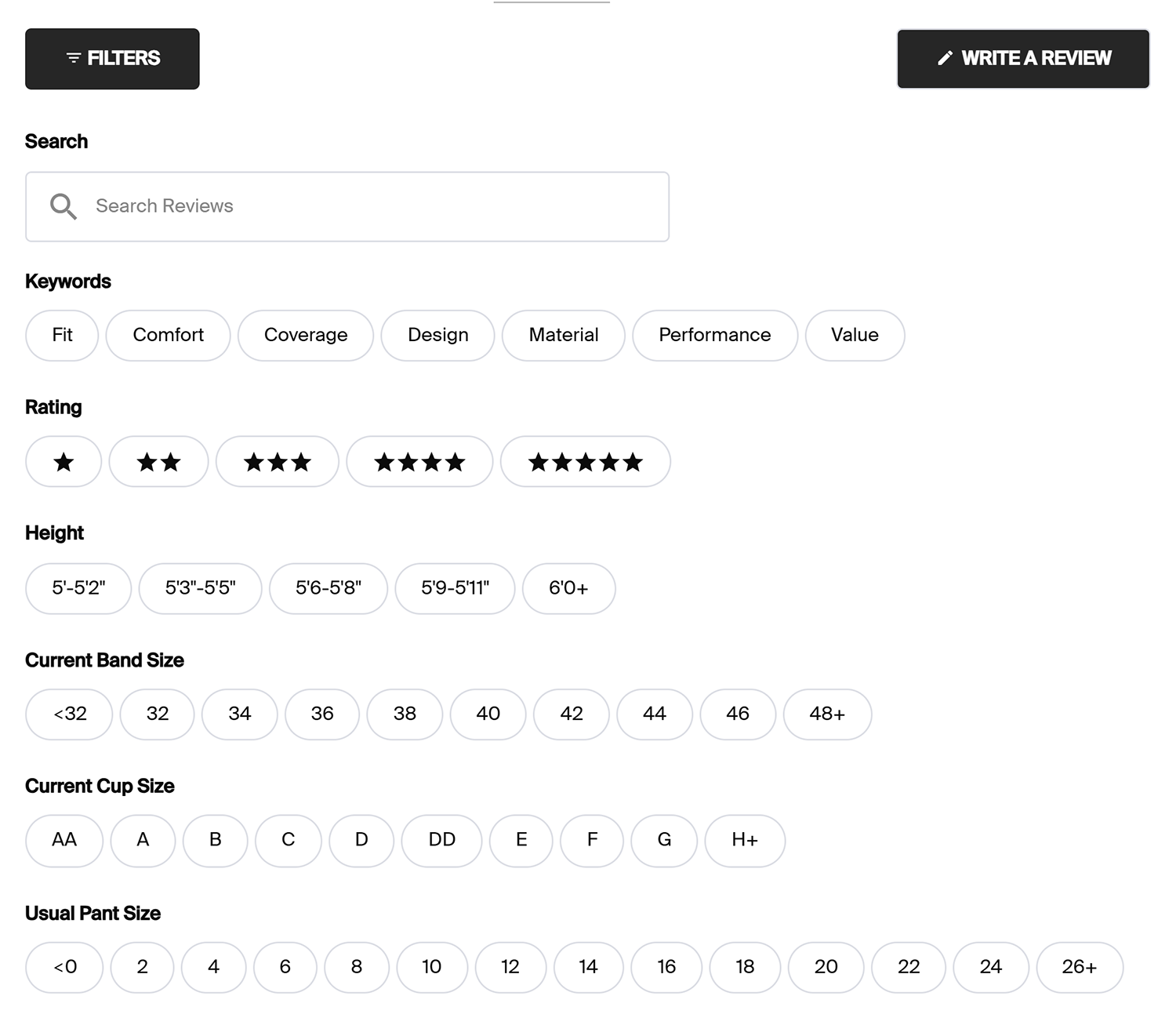
Task: Select the Design keyword chip
Action: click(x=438, y=336)
